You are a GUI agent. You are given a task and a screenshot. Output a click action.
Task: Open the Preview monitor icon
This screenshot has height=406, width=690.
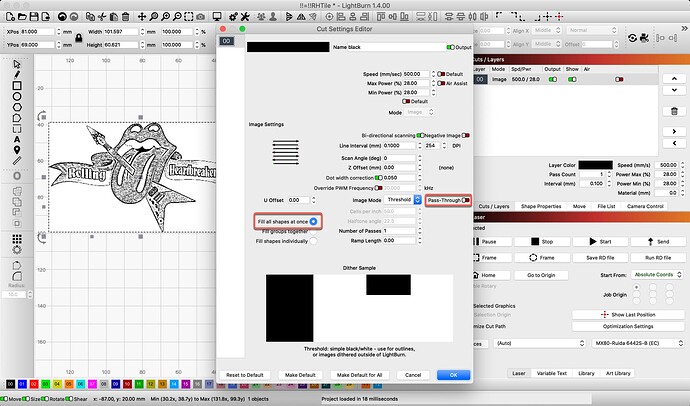(x=217, y=17)
